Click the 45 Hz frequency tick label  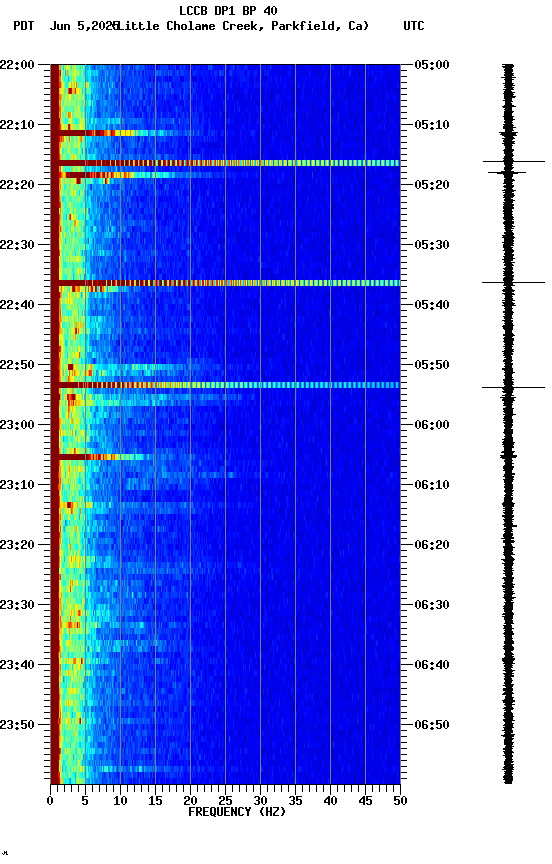point(365,801)
